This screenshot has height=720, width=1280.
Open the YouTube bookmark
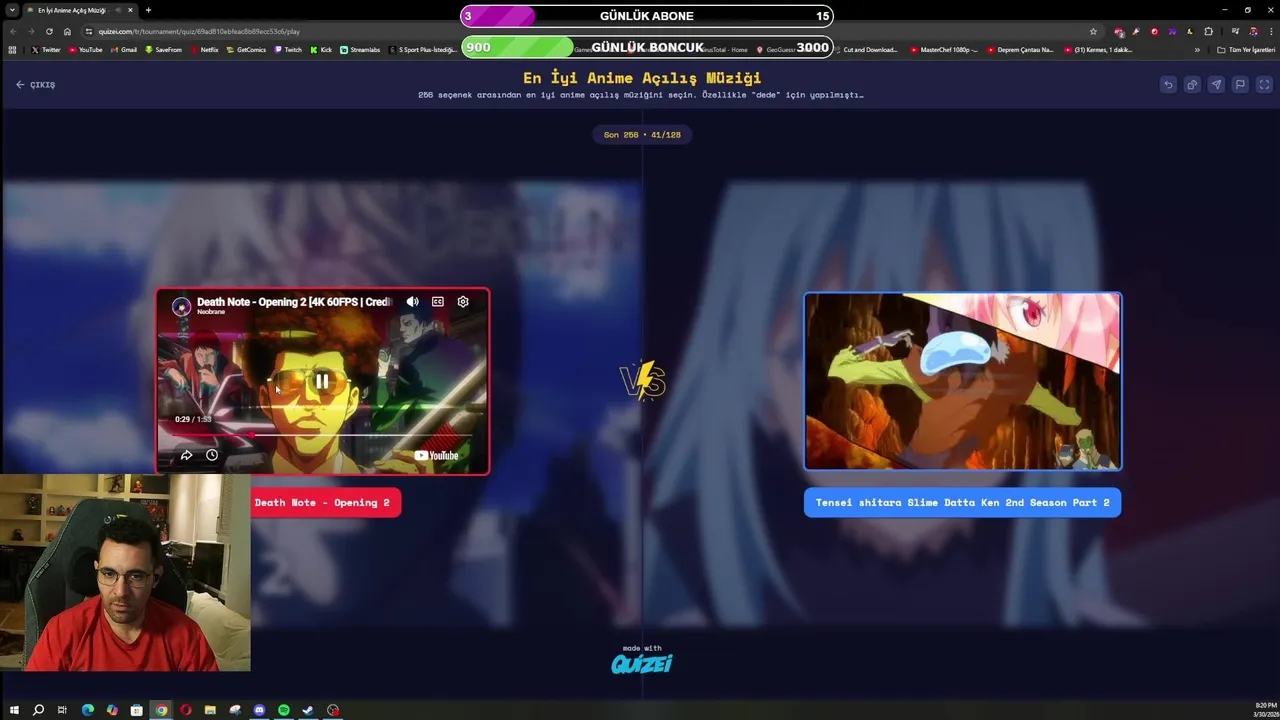[85, 49]
